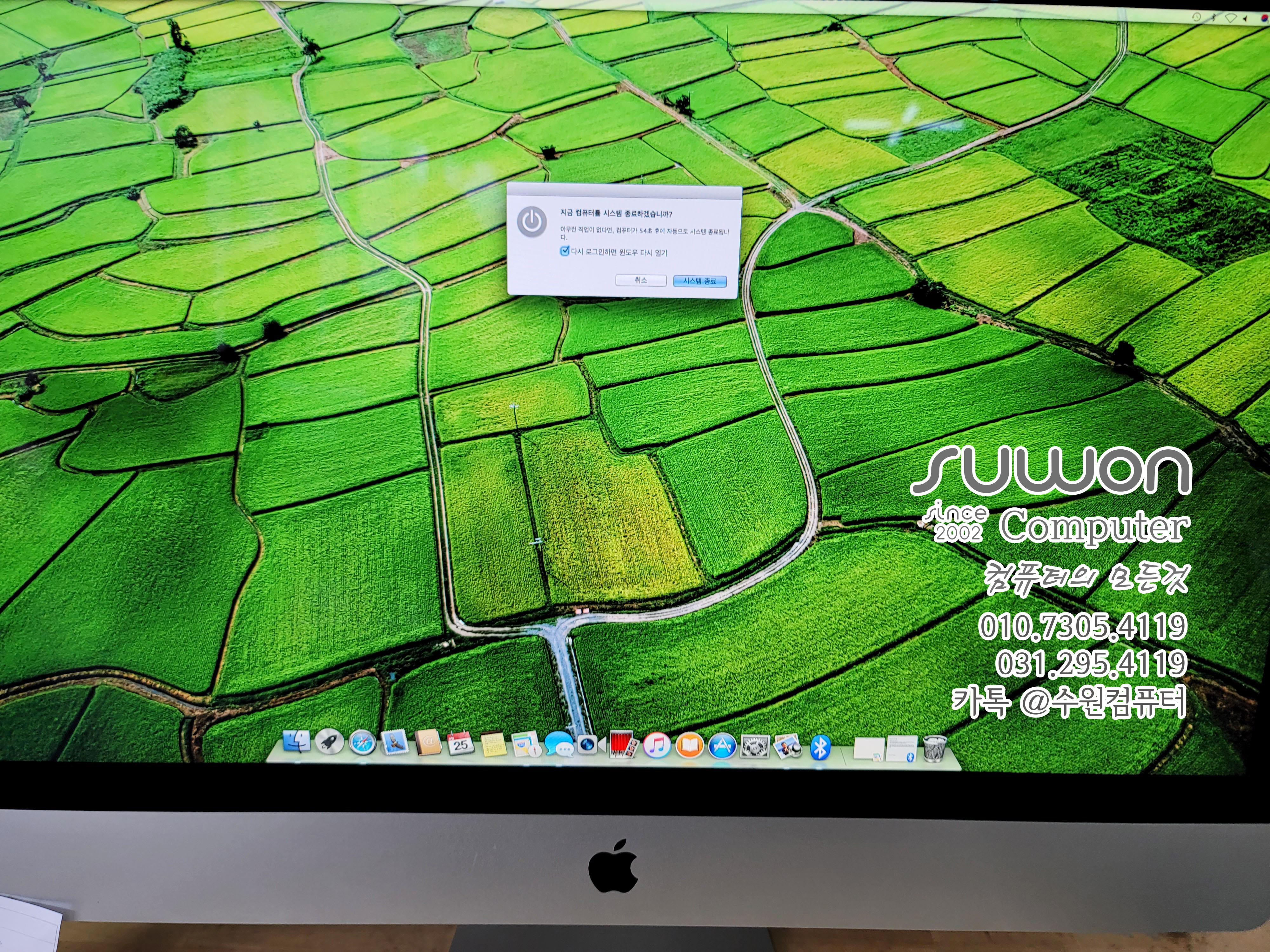Screen dimensions: 1270x952
Task: Click the 취소 (Cancel) button
Action: [641, 280]
